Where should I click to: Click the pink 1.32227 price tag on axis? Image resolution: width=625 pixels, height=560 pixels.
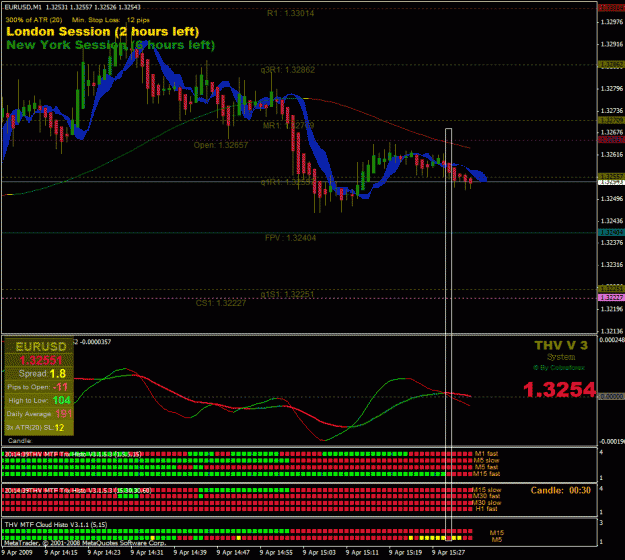(611, 298)
